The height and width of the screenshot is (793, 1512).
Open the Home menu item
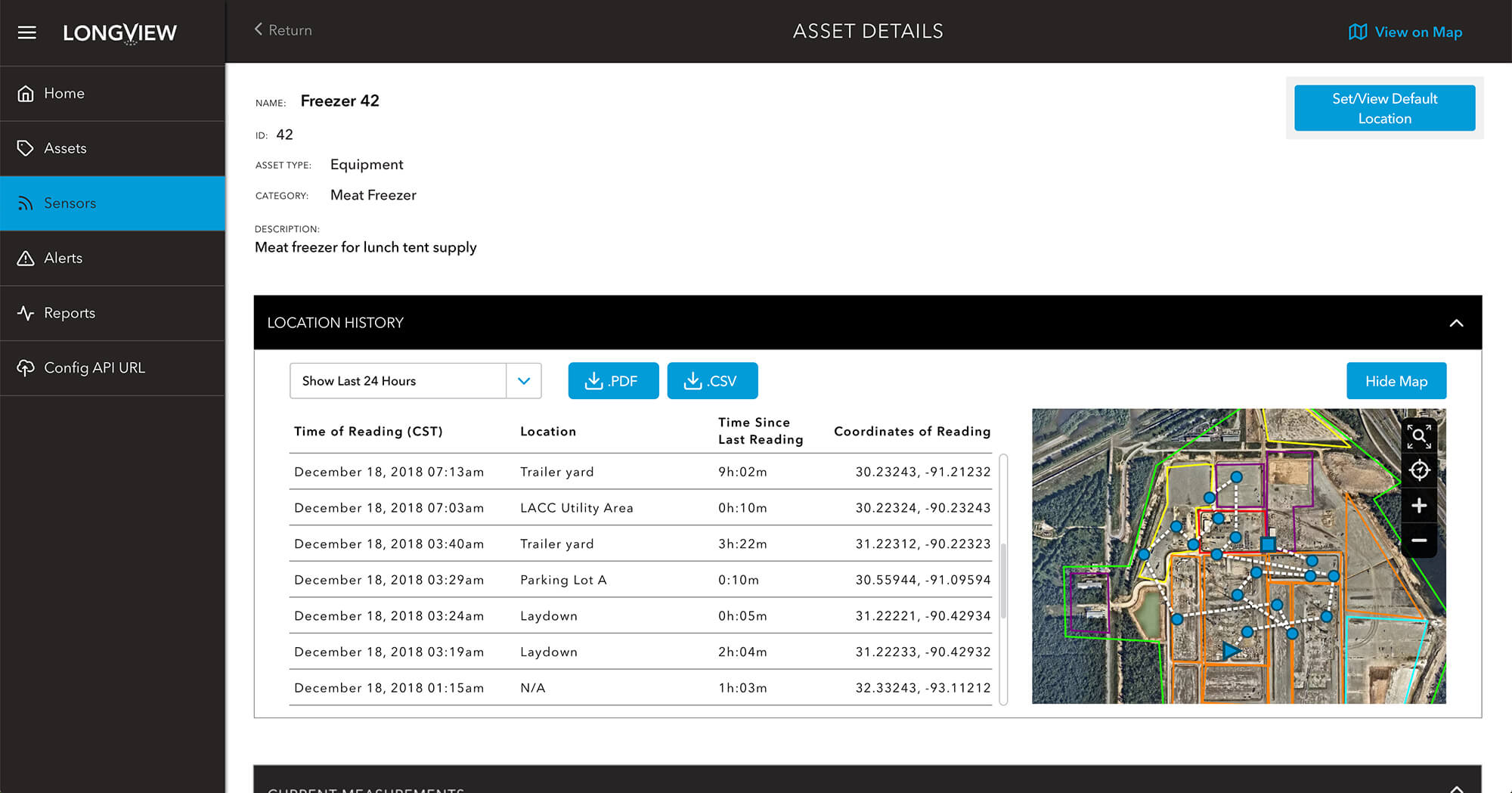[x=113, y=94]
